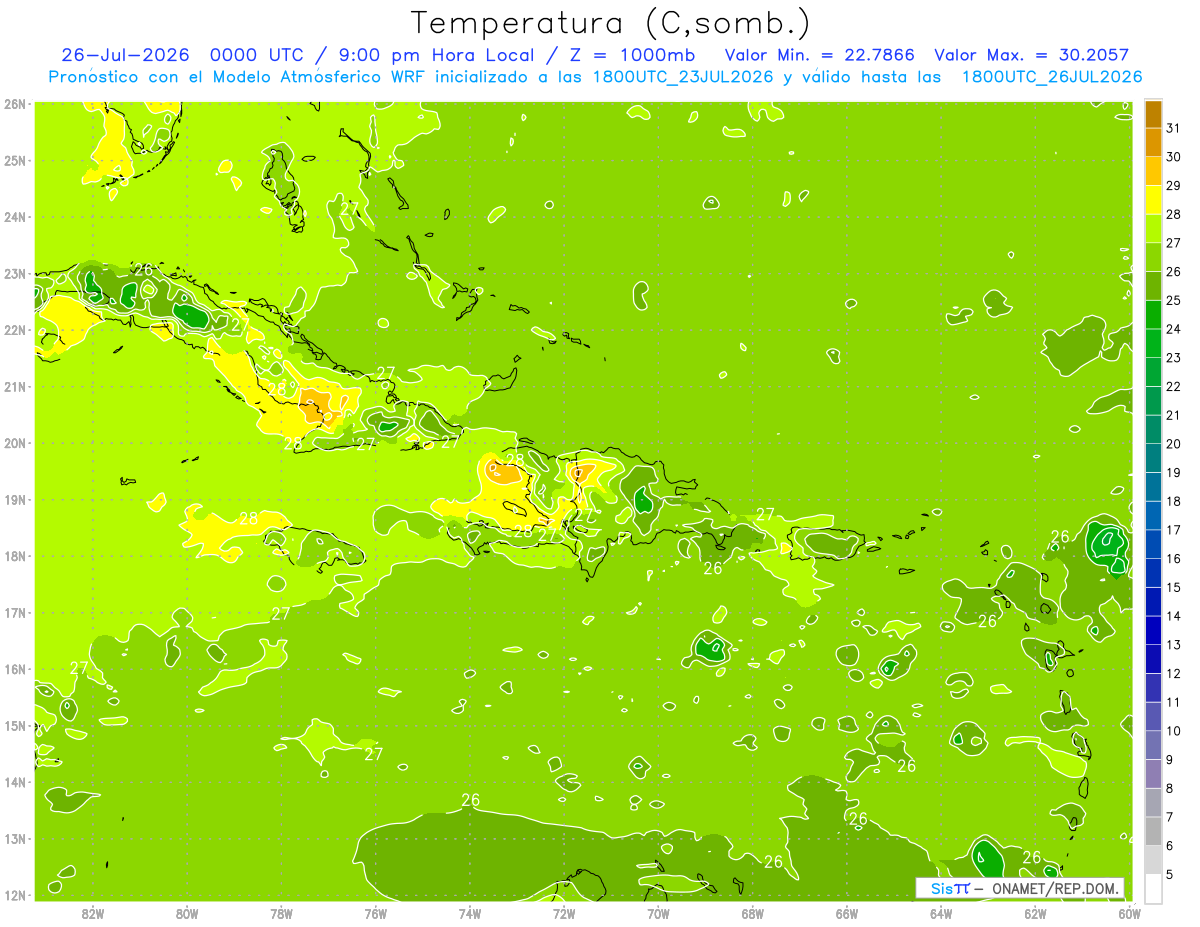
Task: Click the legend value 31
Action: (1174, 128)
